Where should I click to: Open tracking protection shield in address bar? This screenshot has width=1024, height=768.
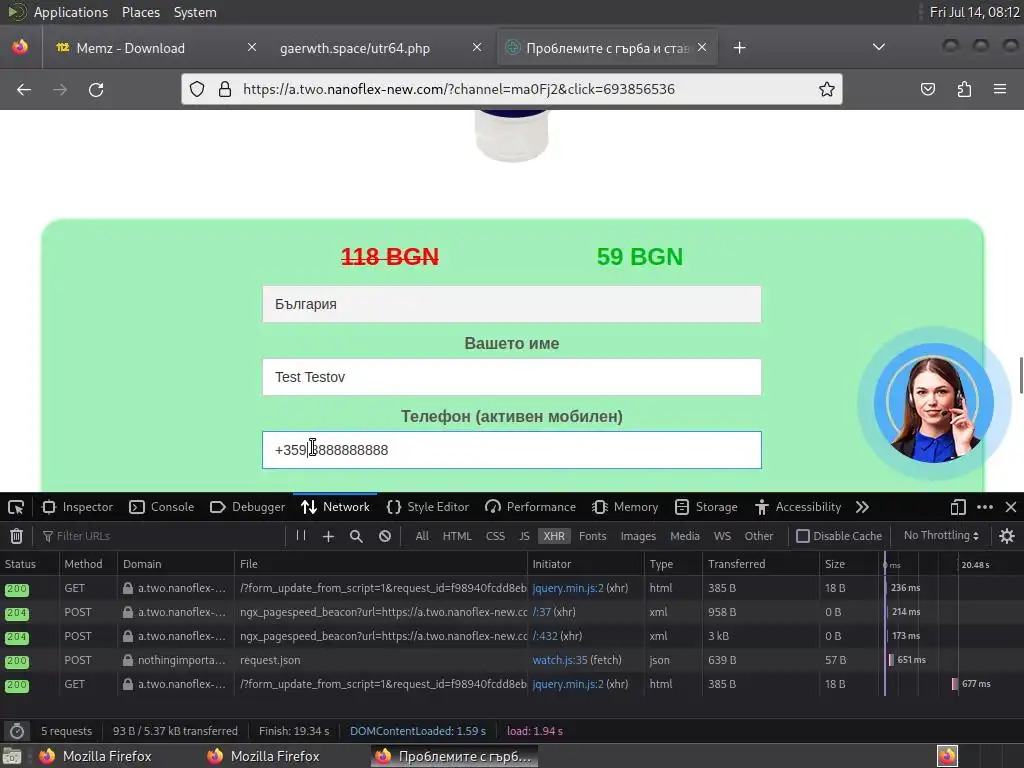tap(197, 89)
